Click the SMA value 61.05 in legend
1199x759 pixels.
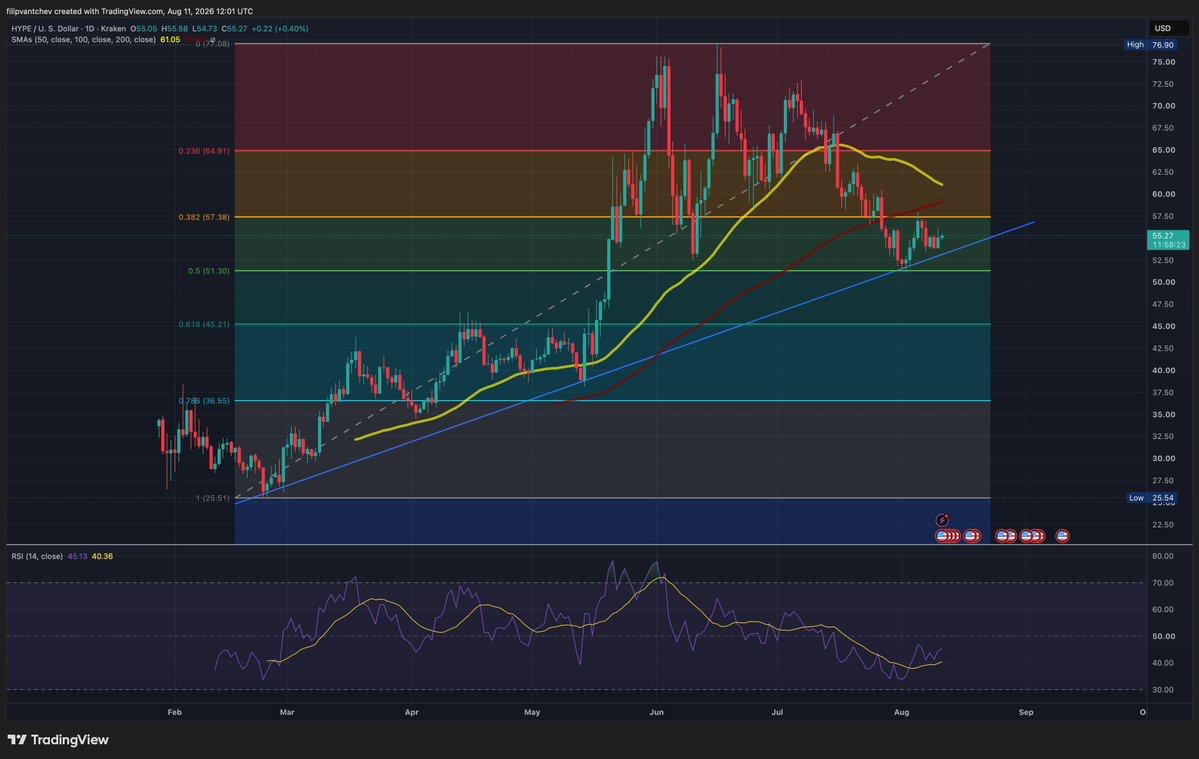click(170, 39)
